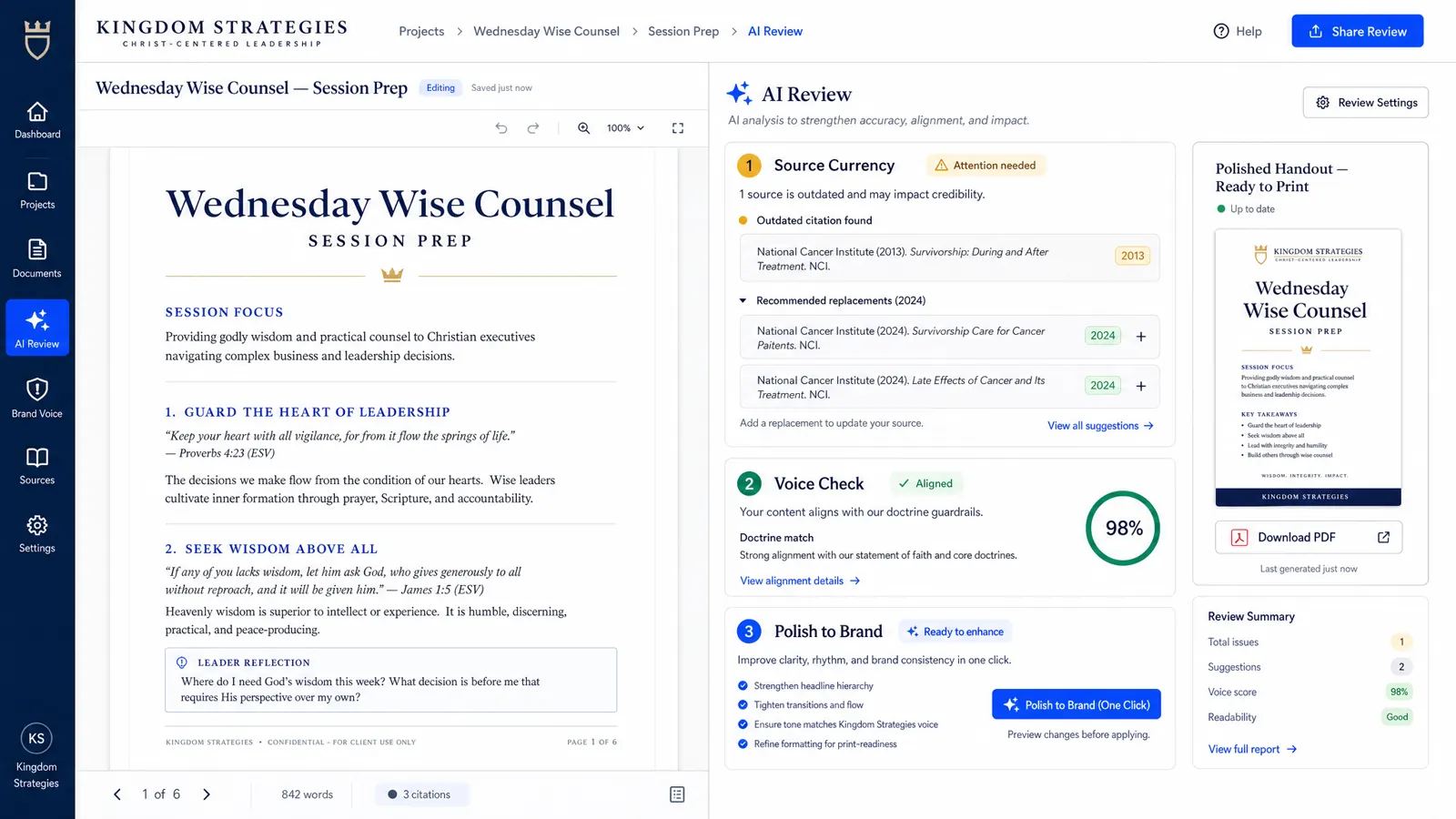Download the PDF handout
1456x819 pixels.
pos(1309,537)
